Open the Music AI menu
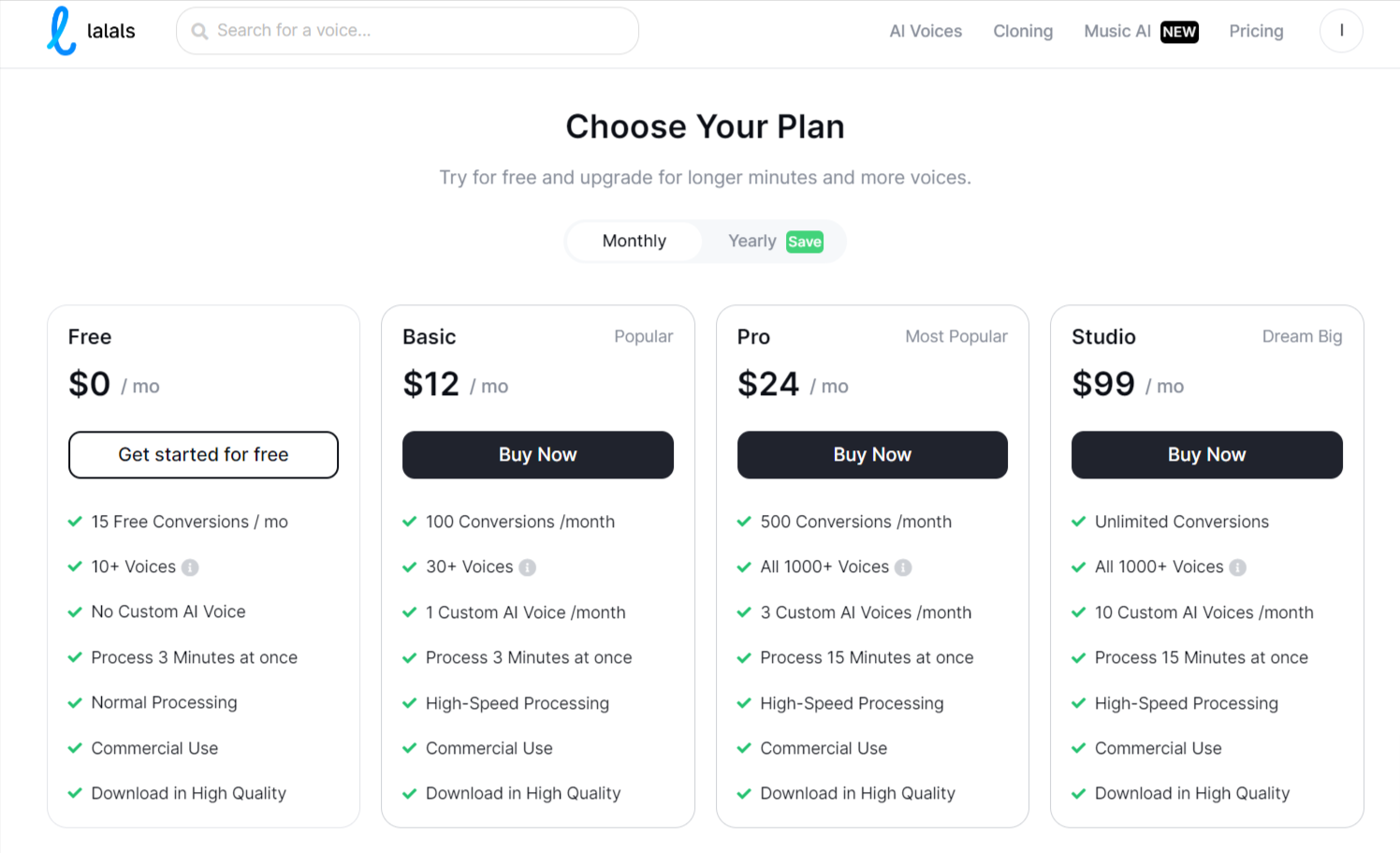This screenshot has width=1400, height=853. pos(1116,31)
